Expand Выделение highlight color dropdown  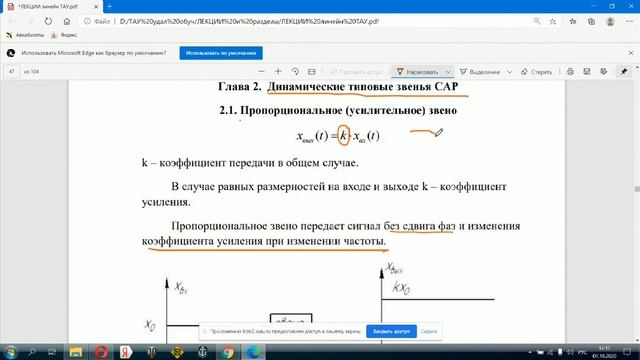pos(509,72)
